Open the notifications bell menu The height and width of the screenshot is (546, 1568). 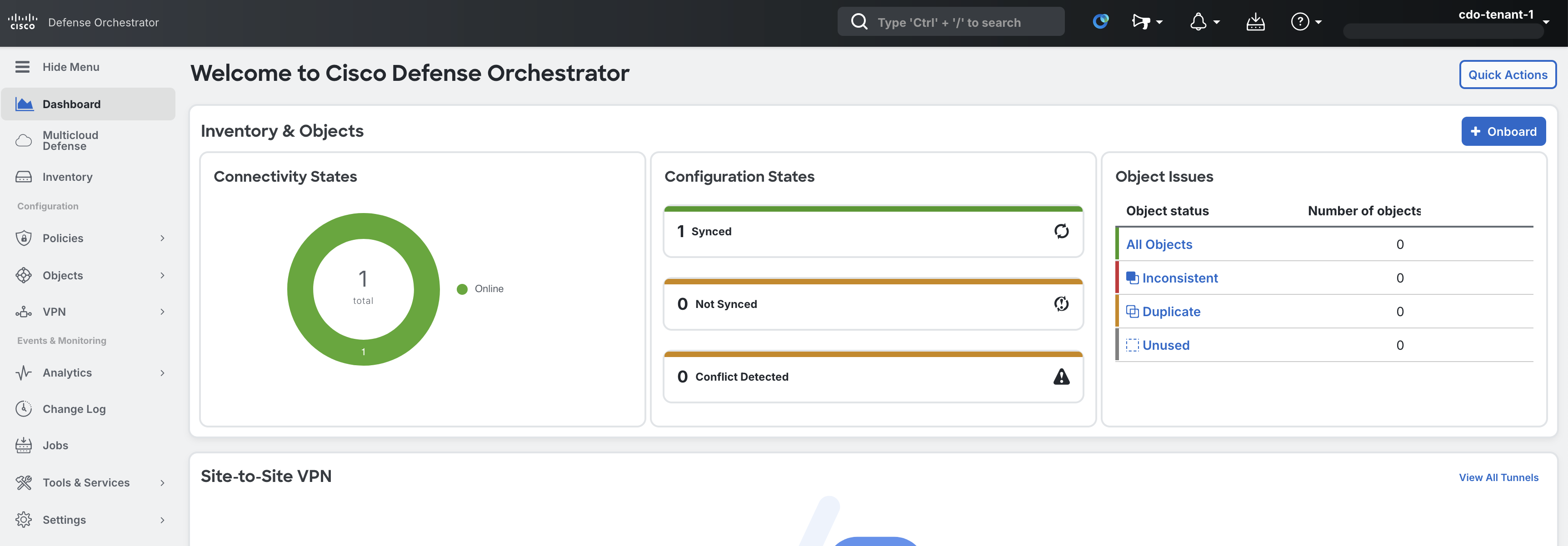pos(1203,22)
